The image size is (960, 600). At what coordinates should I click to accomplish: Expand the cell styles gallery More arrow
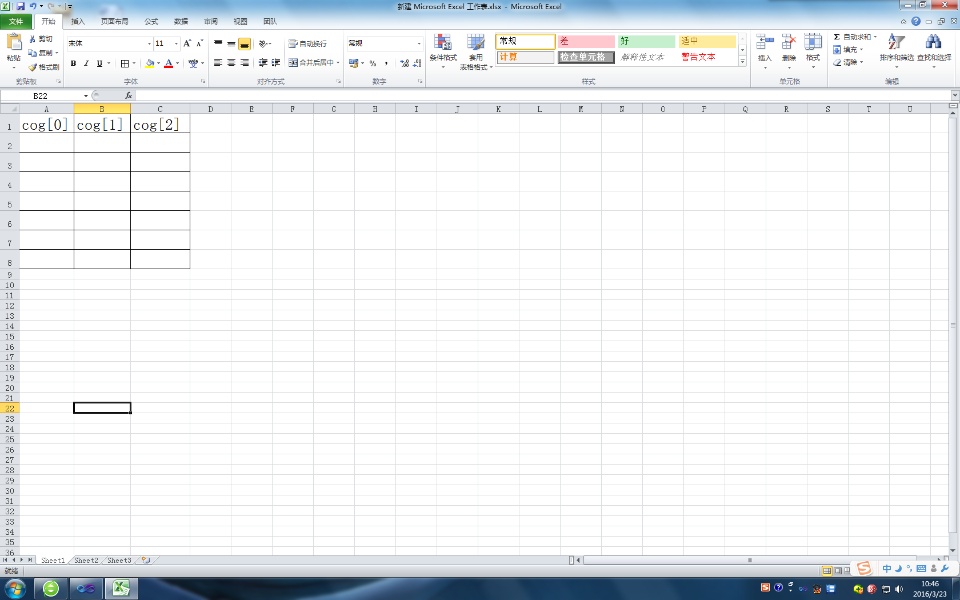tap(743, 61)
